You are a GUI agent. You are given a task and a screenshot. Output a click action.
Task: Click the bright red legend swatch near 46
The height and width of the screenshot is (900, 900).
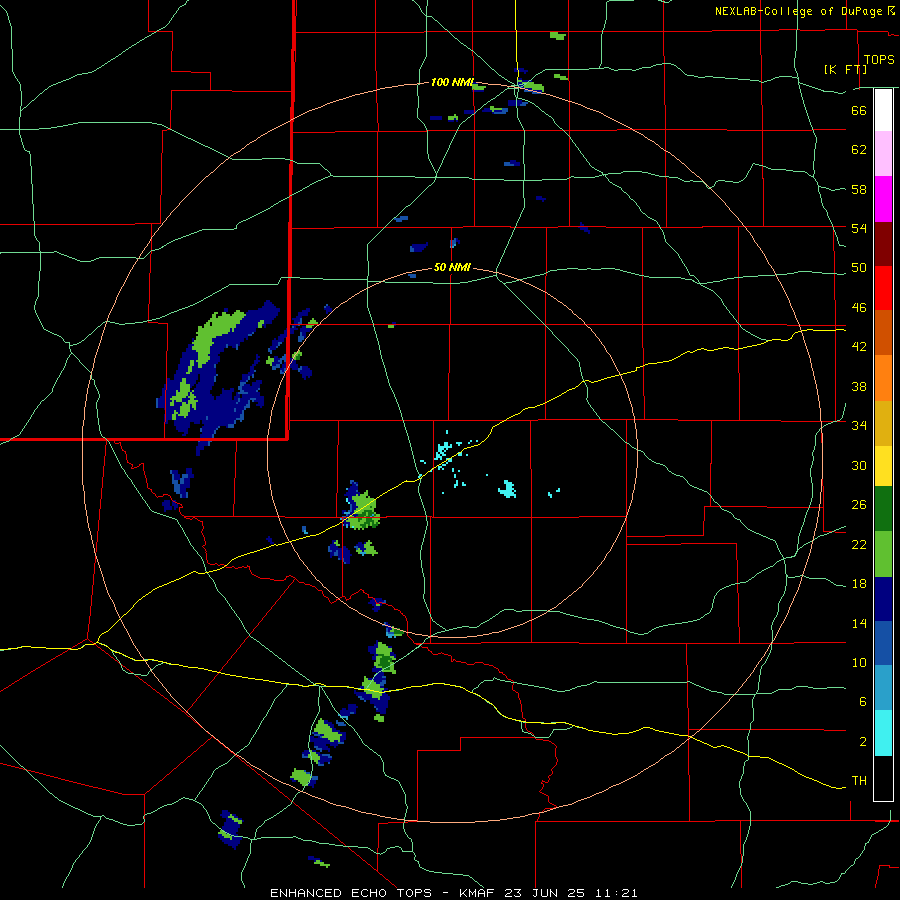pos(883,288)
